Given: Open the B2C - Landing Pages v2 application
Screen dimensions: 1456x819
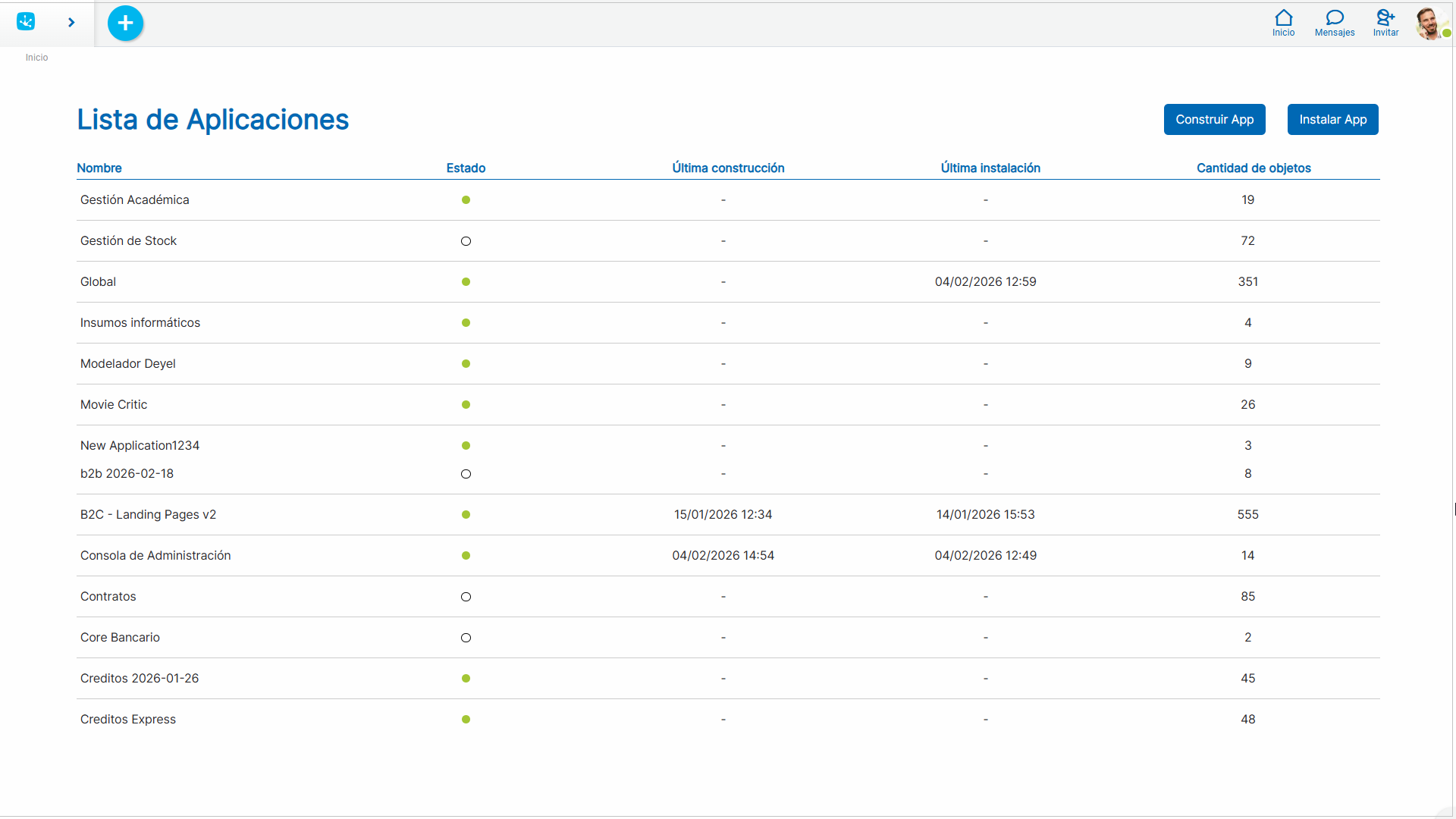Looking at the screenshot, I should (x=728, y=515).
